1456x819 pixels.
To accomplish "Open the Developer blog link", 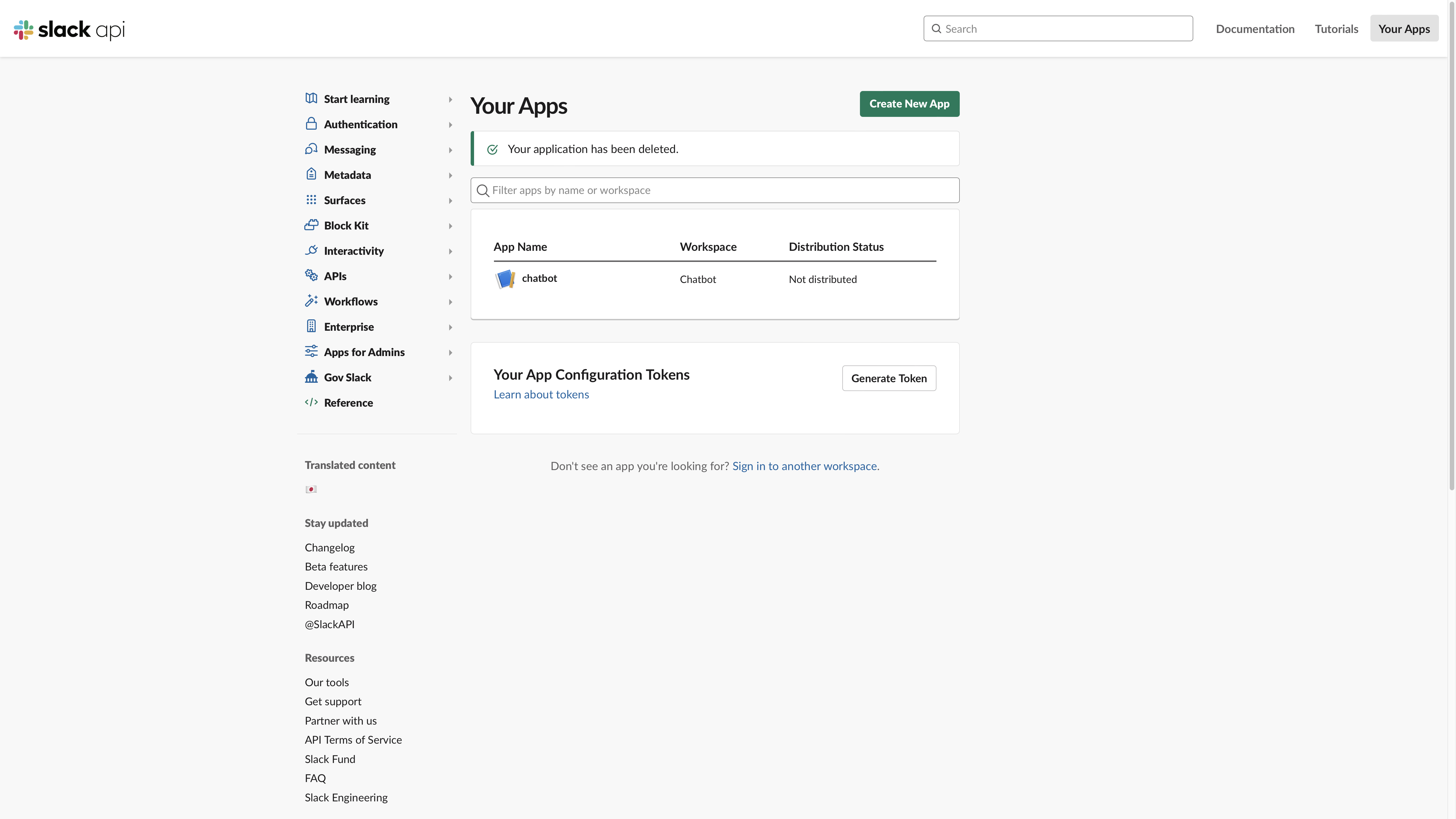I will [340, 586].
